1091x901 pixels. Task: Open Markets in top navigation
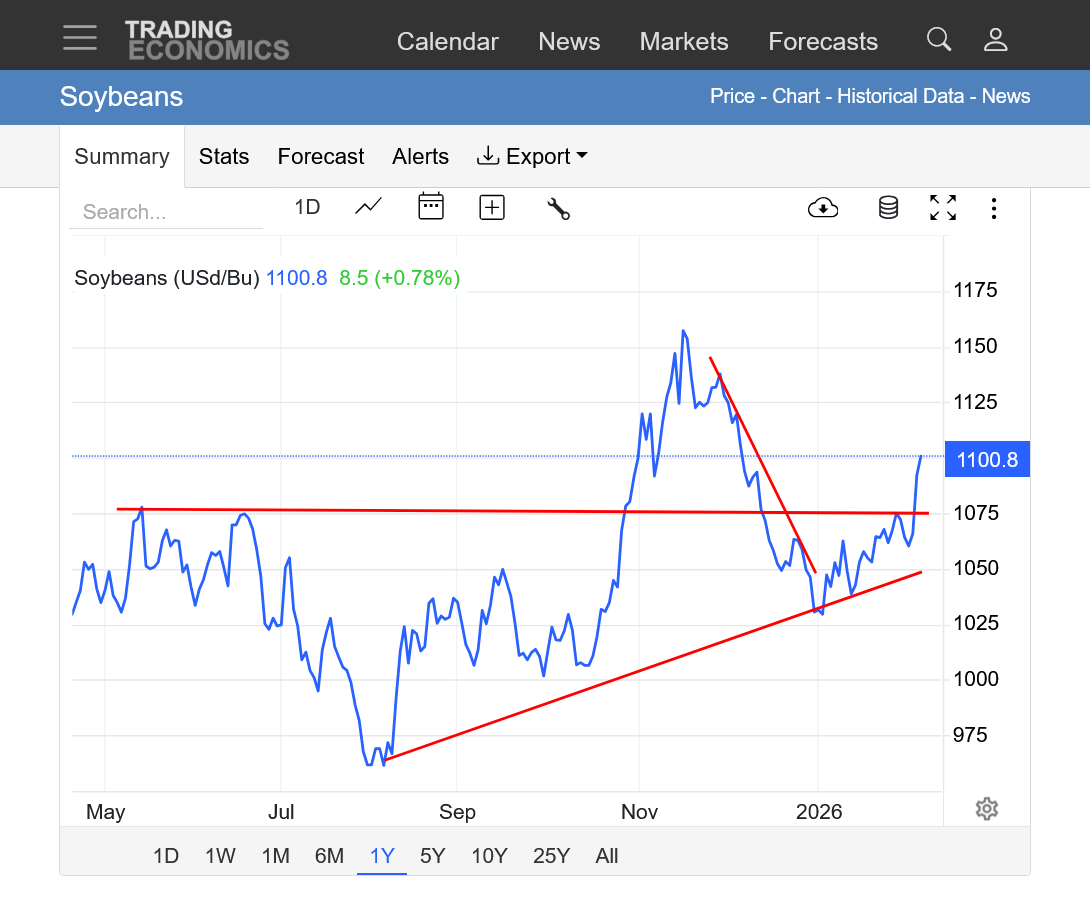pos(684,42)
